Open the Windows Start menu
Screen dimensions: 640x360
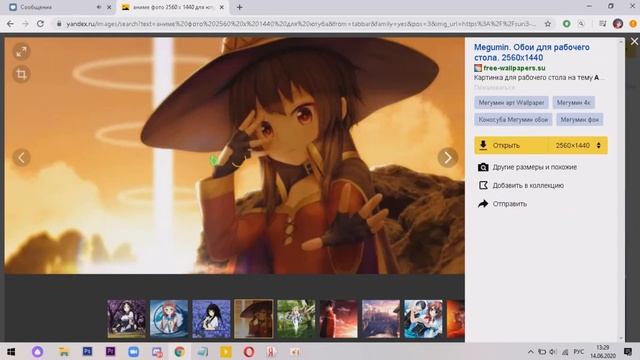(x=11, y=351)
